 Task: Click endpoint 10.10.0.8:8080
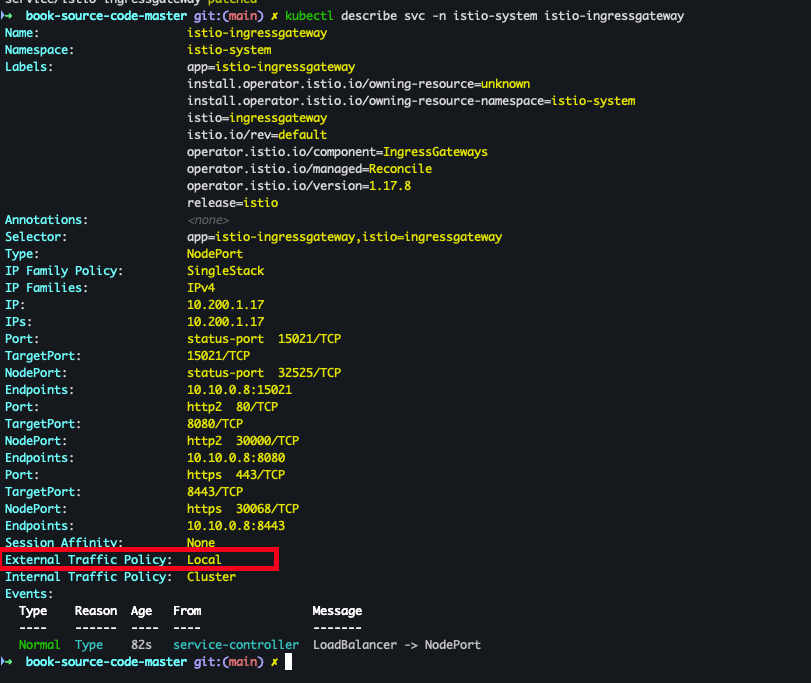(x=236, y=458)
